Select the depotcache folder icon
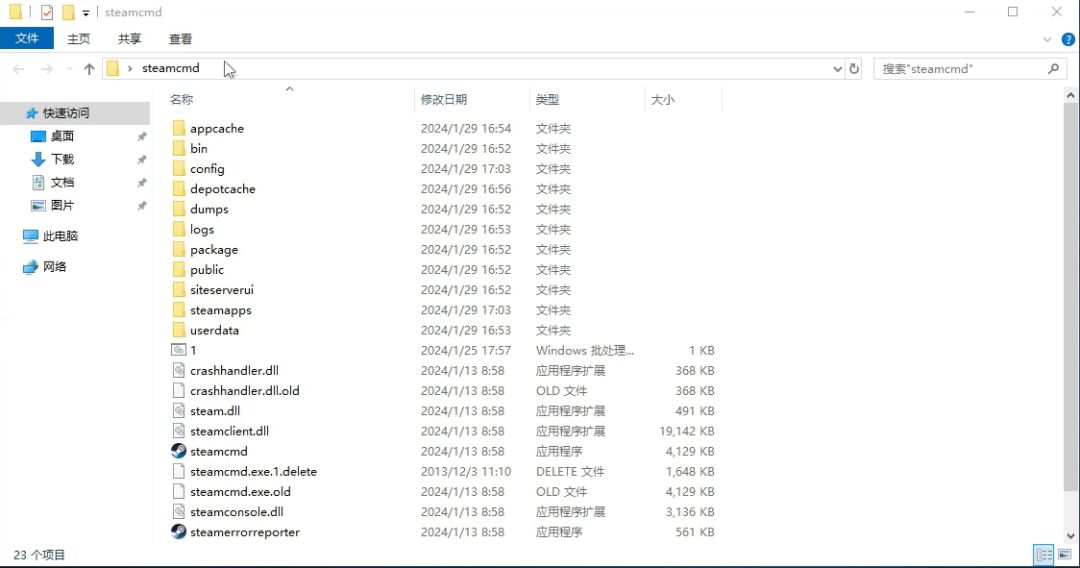 [179, 189]
